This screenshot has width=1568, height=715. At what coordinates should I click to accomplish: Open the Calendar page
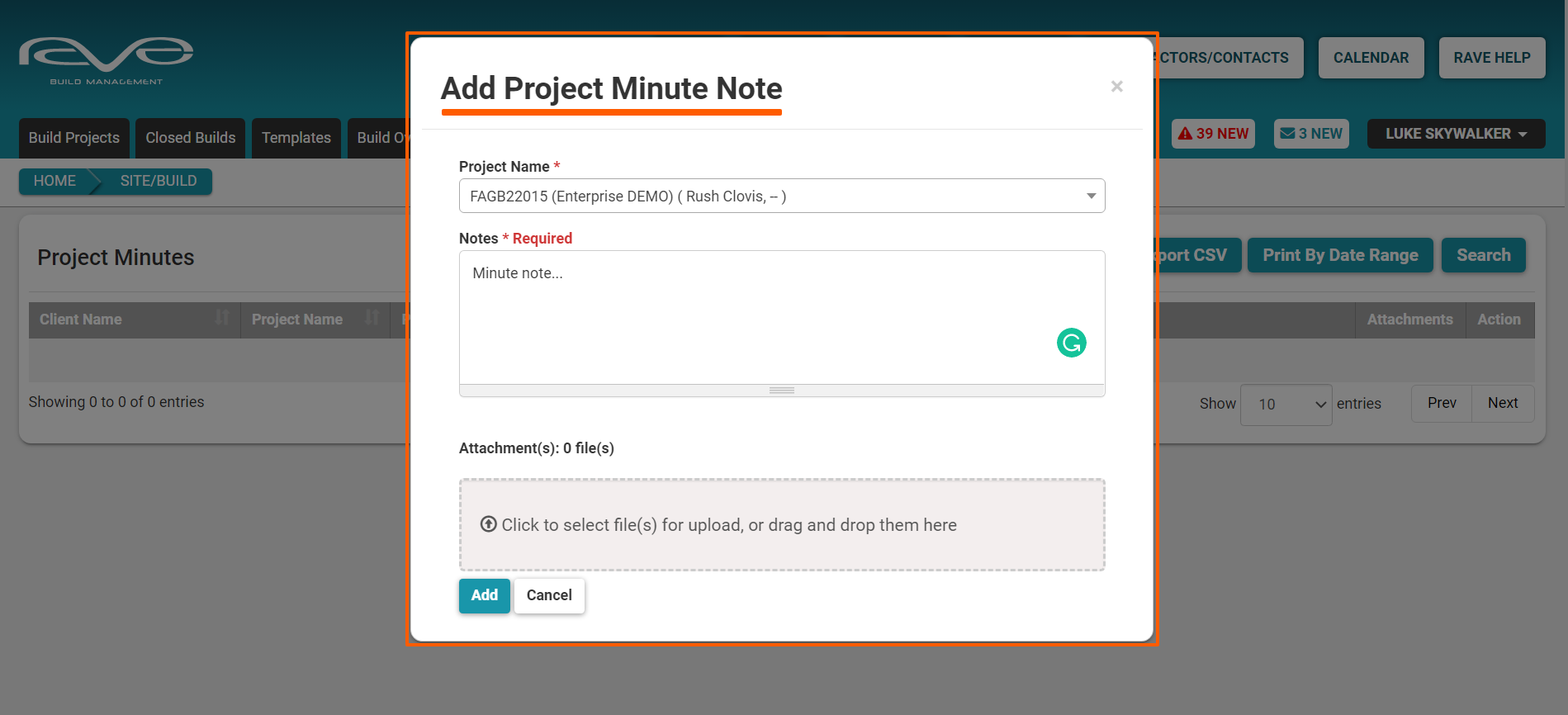(1371, 58)
